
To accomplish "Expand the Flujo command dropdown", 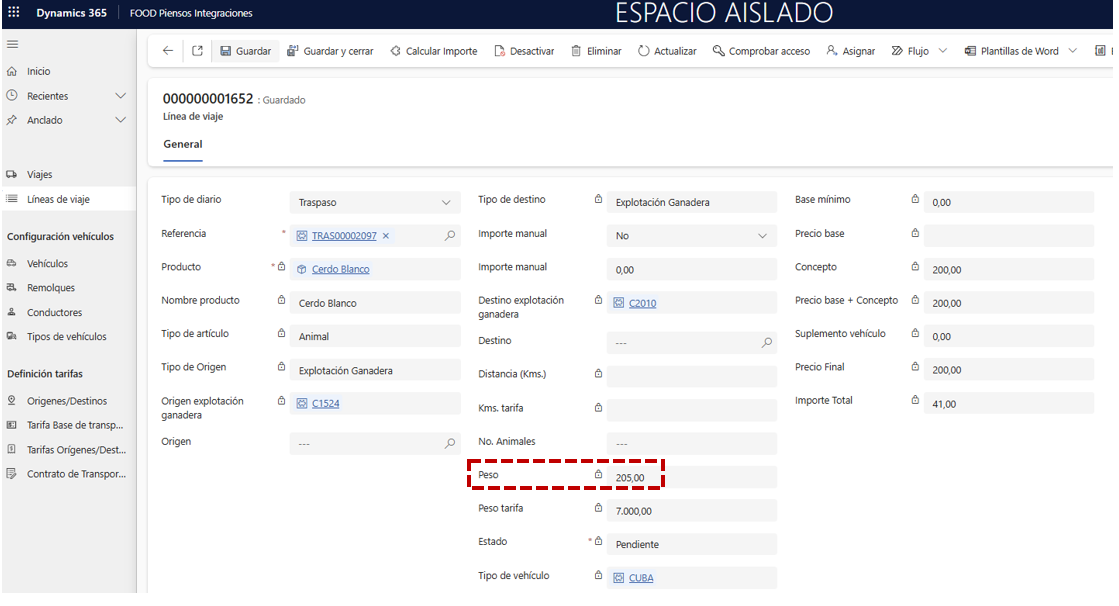I will point(942,51).
